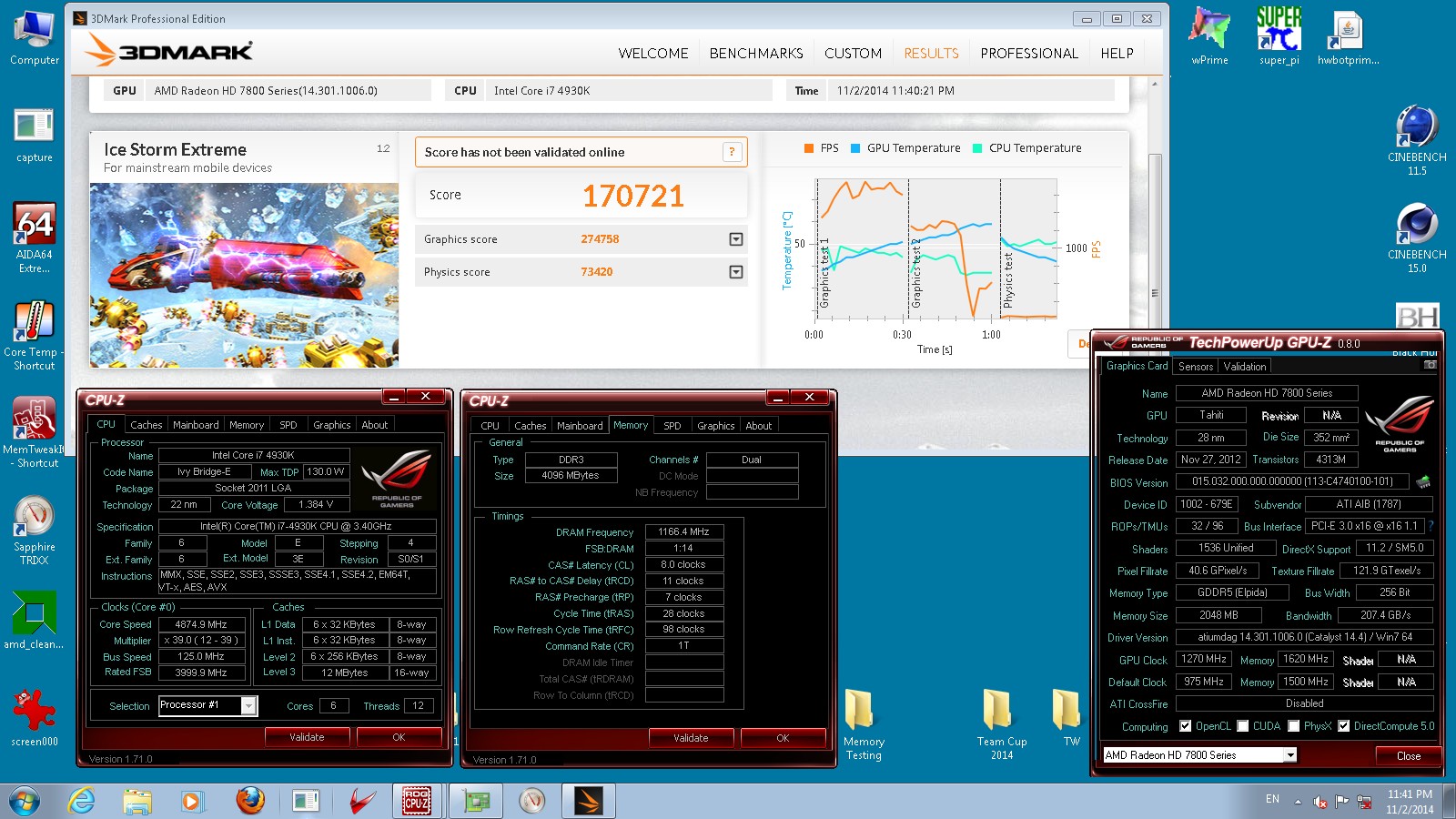Click the blue GPU Temperature legend swatch
The image size is (1456, 819).
coord(855,148)
